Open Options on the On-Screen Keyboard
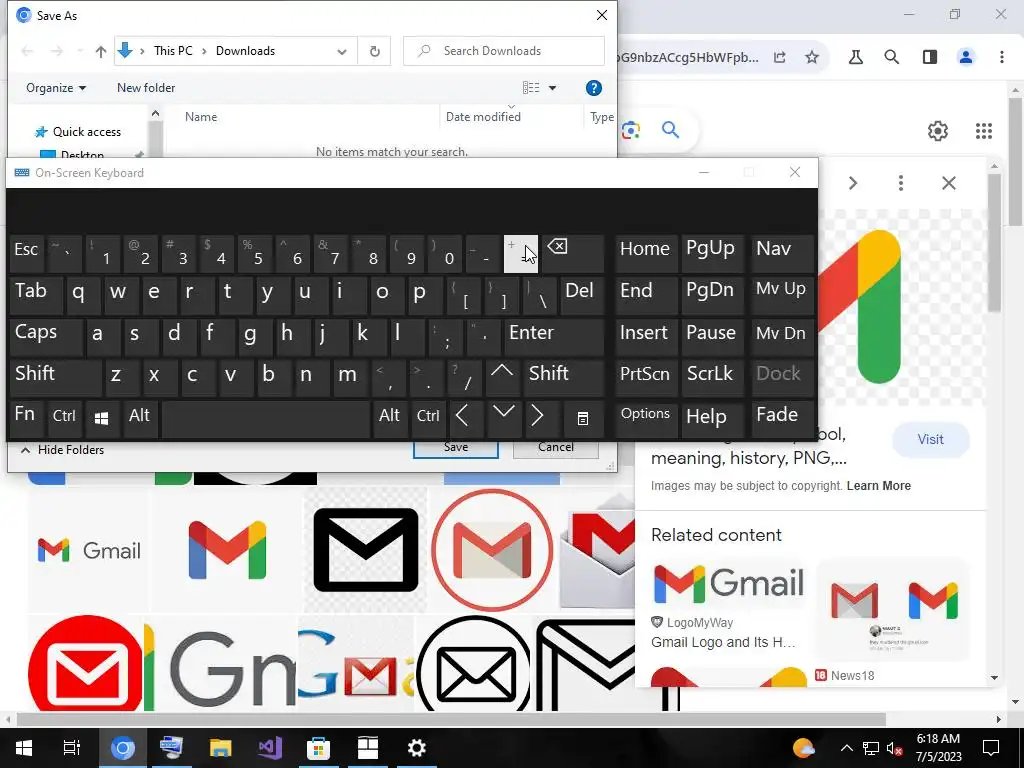Screen dimensions: 1024x768 (x=645, y=419)
